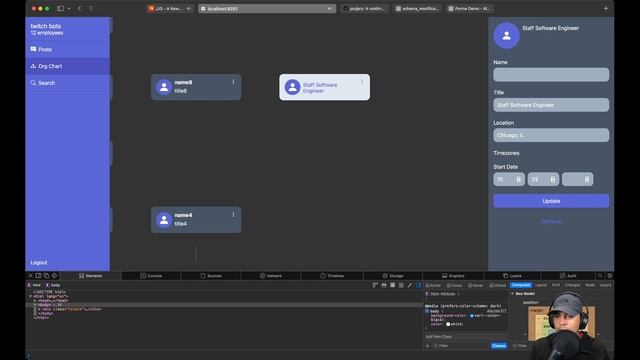Switch to the Storage tab in devtools
Screen dimensions: 640x360
(x=393, y=276)
